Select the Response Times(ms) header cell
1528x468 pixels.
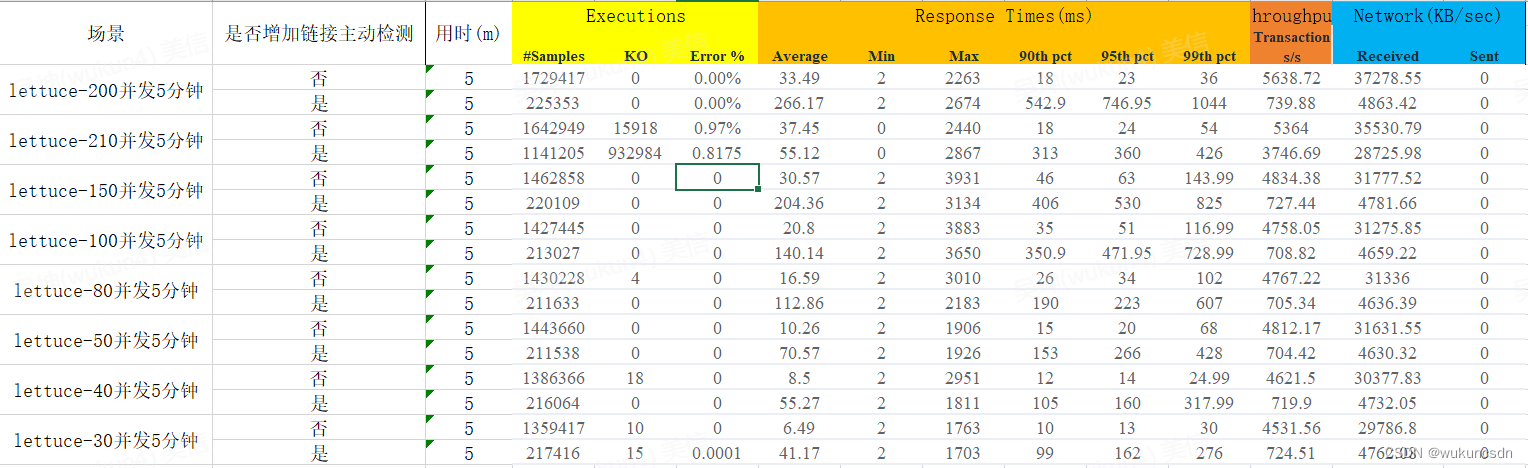[x=1003, y=17]
